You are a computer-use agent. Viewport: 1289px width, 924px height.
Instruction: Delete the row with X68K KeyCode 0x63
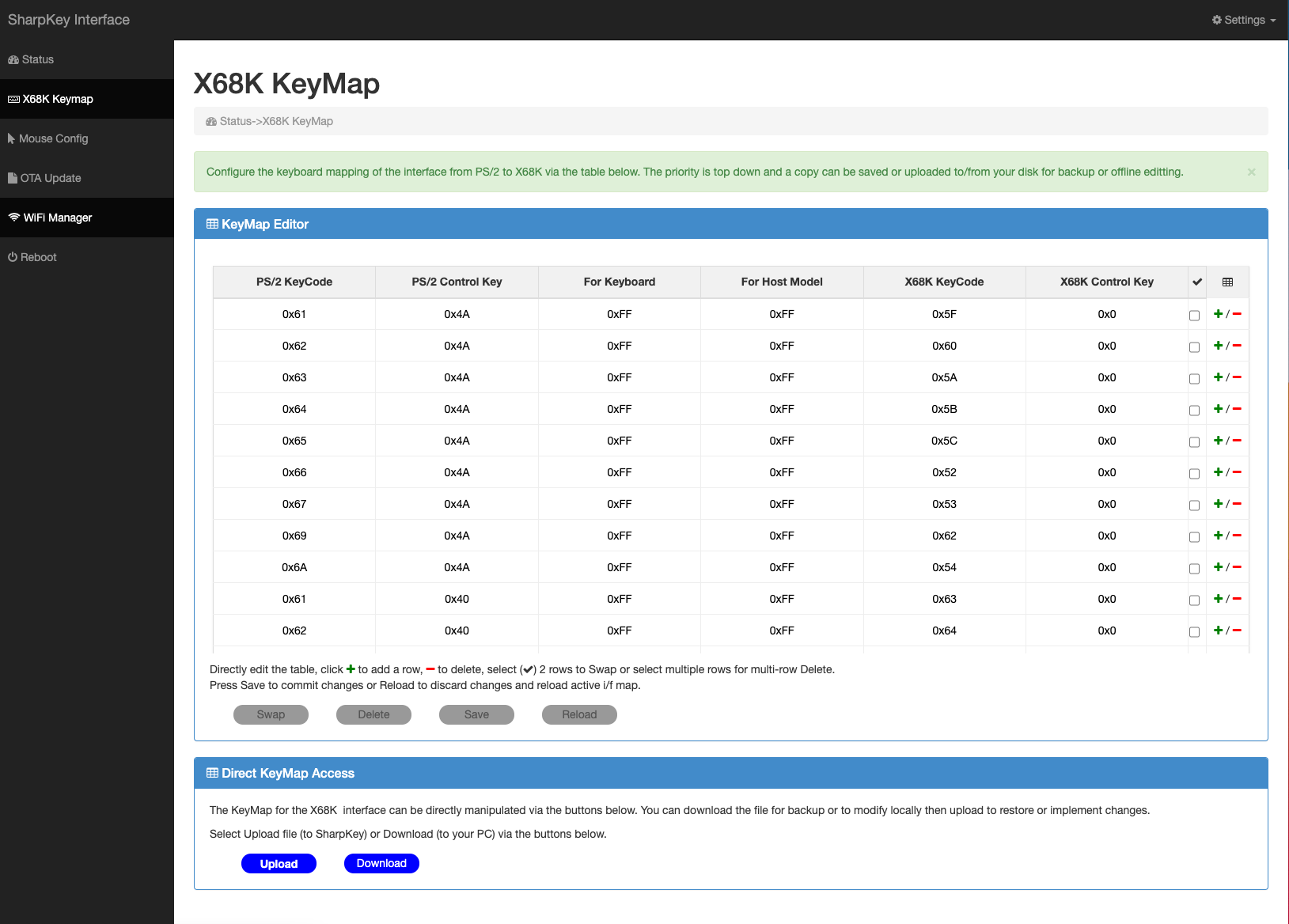coord(1237,599)
